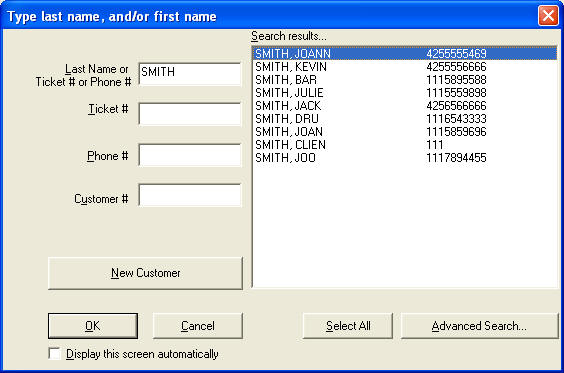
Task: Click phone number 1116543333
Action: click(456, 118)
